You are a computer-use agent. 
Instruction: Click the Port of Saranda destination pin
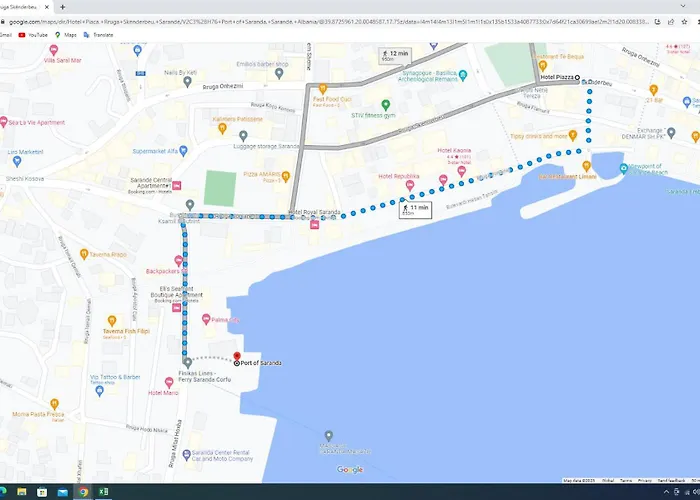pyautogui.click(x=236, y=355)
